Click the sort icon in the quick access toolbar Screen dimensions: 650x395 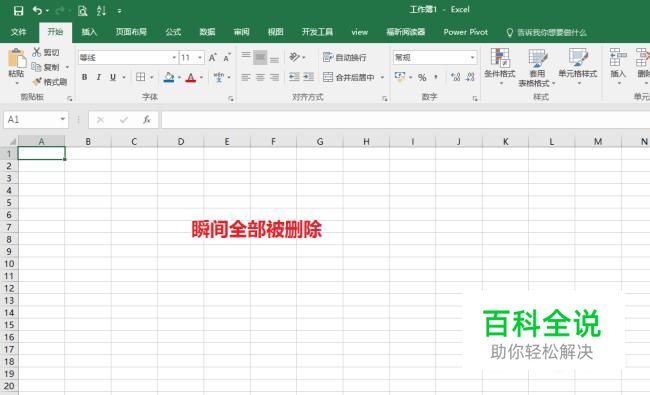click(x=101, y=11)
